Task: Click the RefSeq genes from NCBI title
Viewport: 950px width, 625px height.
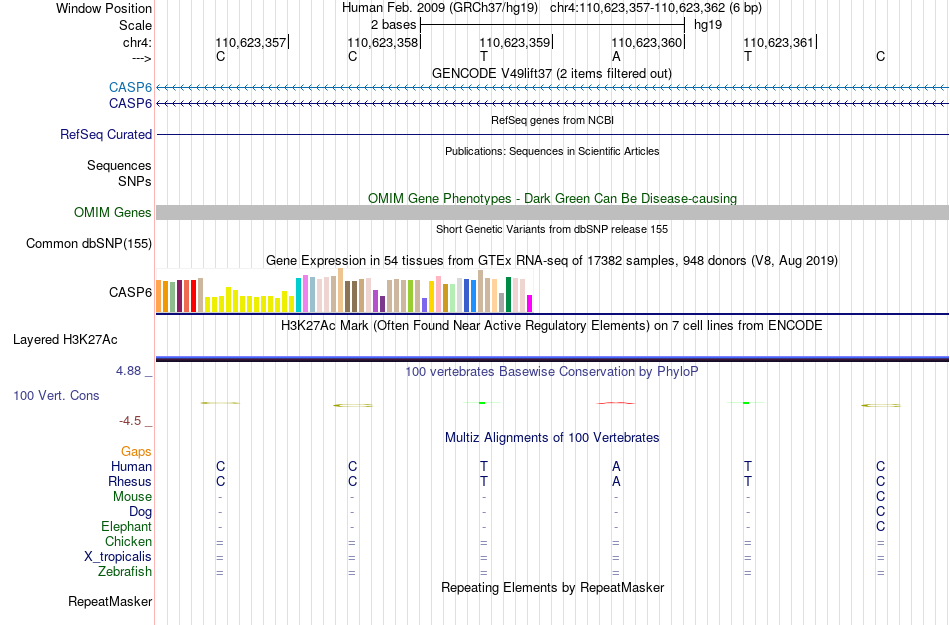Action: pos(552,120)
